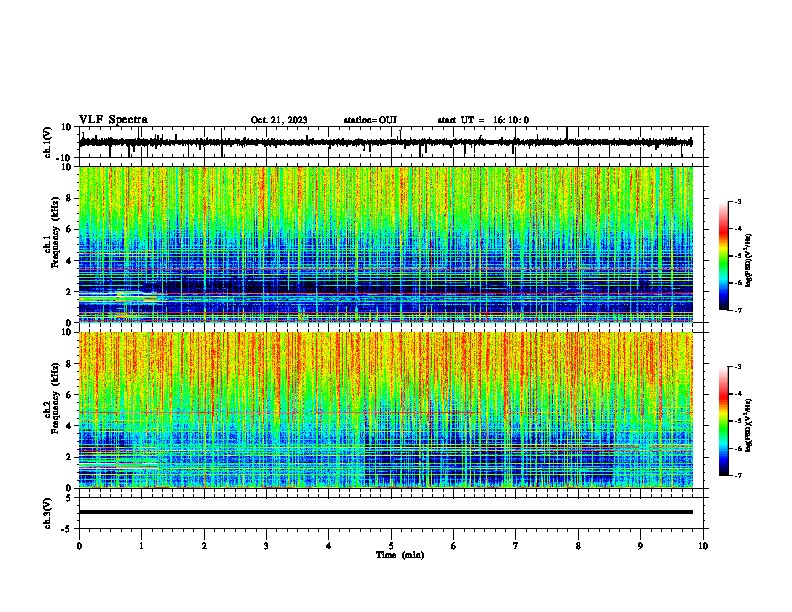
Task: Click the "2" kHz tick of ch.1 spectrogram
Action: (69, 291)
